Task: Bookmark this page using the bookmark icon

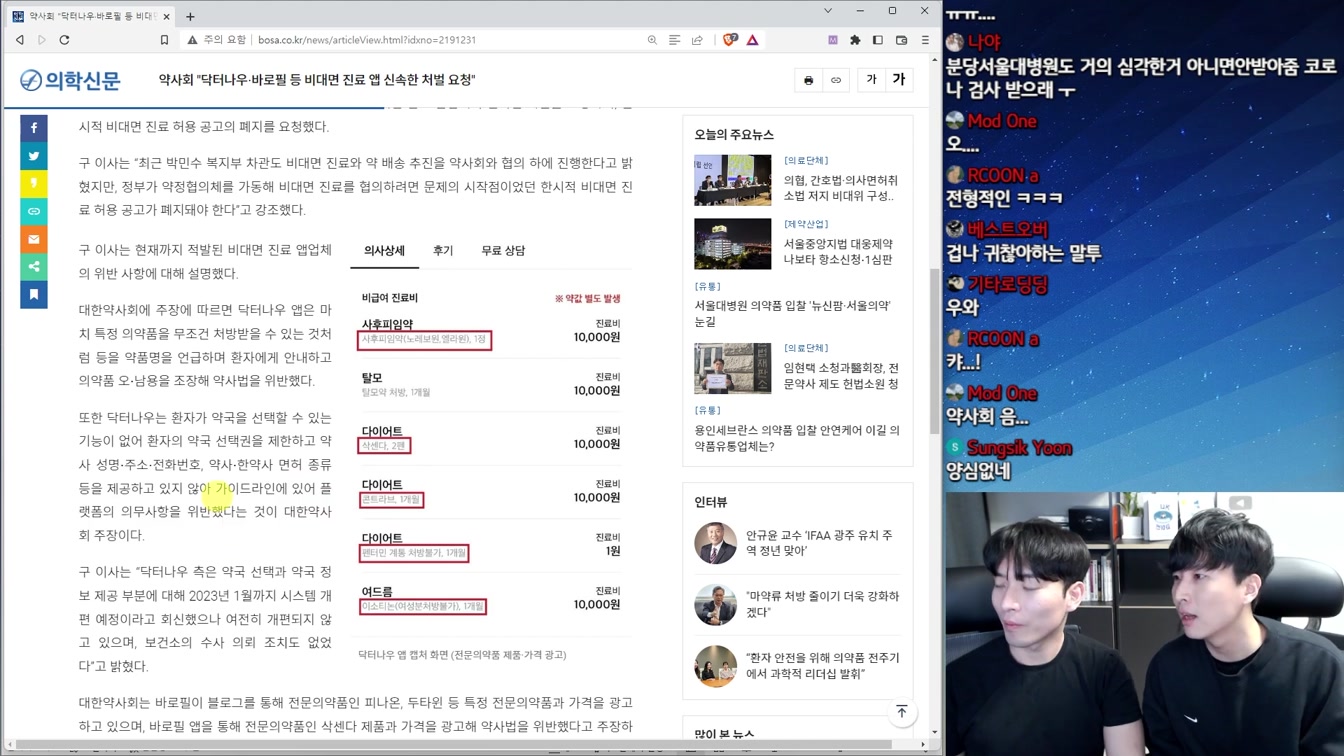Action: click(164, 40)
